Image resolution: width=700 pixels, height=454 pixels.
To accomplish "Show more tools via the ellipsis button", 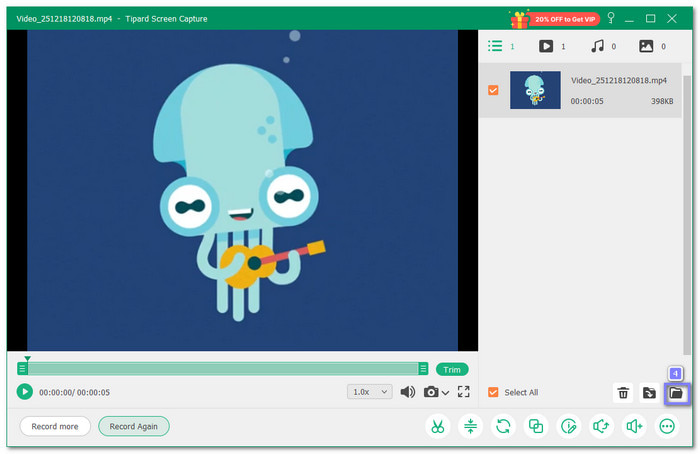I will (667, 426).
